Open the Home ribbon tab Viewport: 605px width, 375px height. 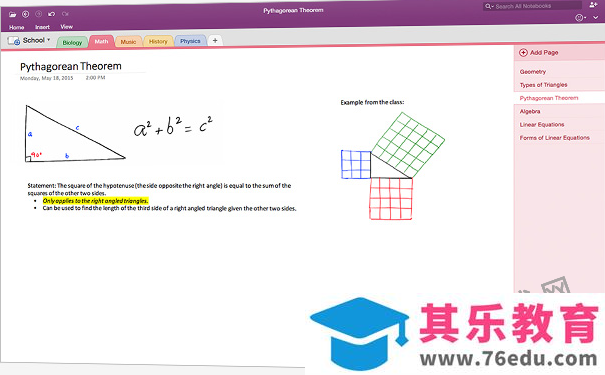click(17, 27)
